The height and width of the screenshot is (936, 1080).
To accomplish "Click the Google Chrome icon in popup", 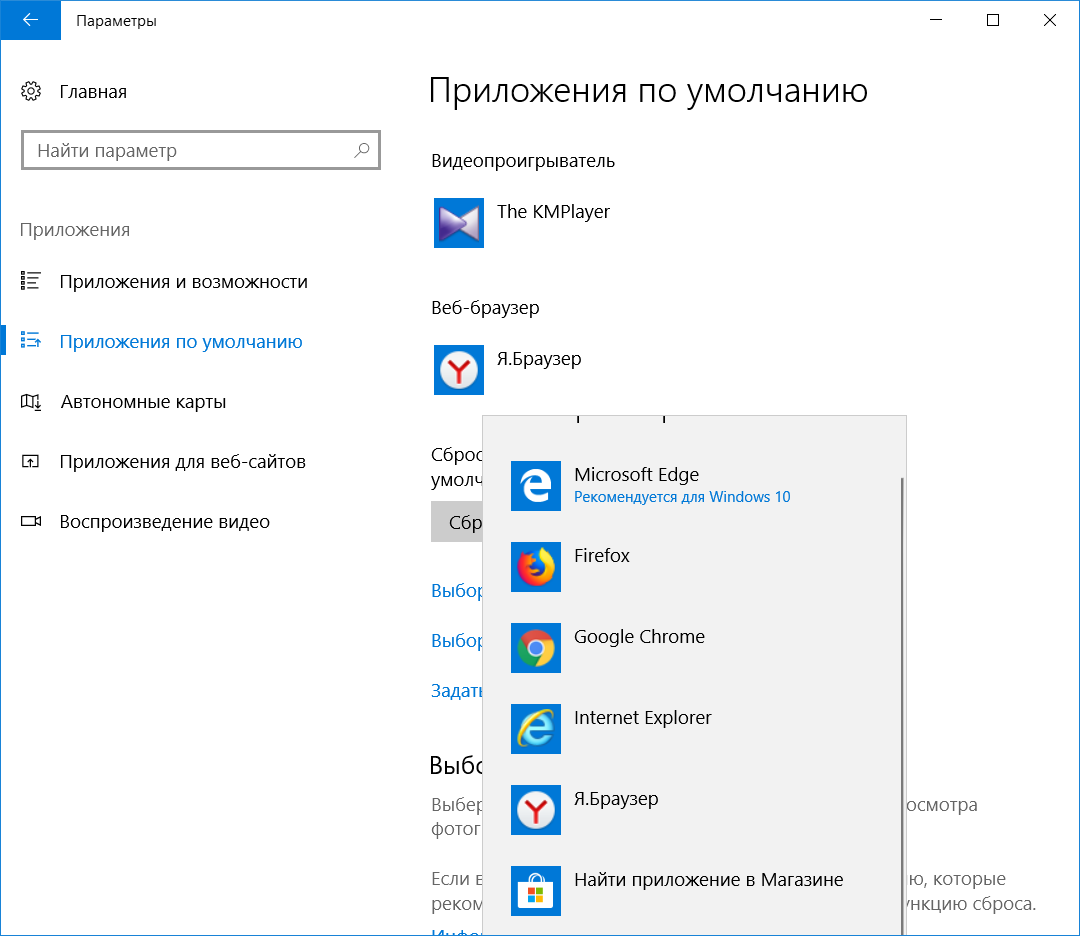I will 536,648.
